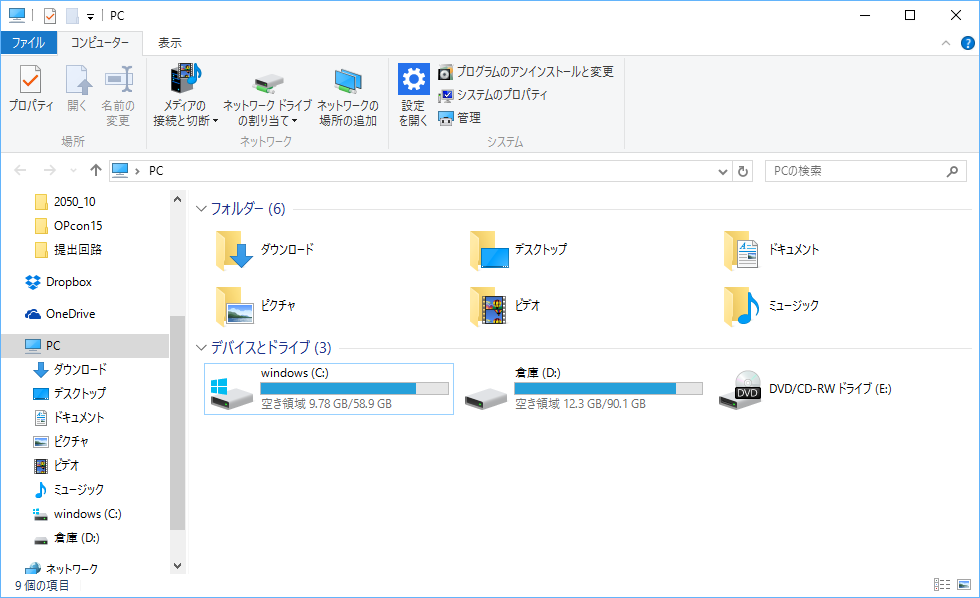
Task: Select the windows (C:) drive icon
Action: pyautogui.click(x=231, y=394)
